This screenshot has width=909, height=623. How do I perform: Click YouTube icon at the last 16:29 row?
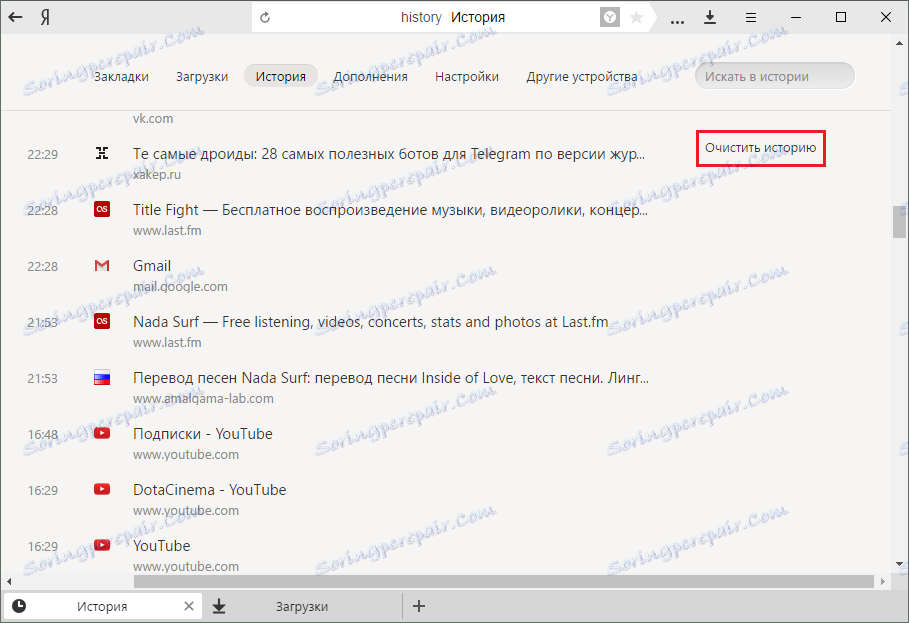[102, 545]
